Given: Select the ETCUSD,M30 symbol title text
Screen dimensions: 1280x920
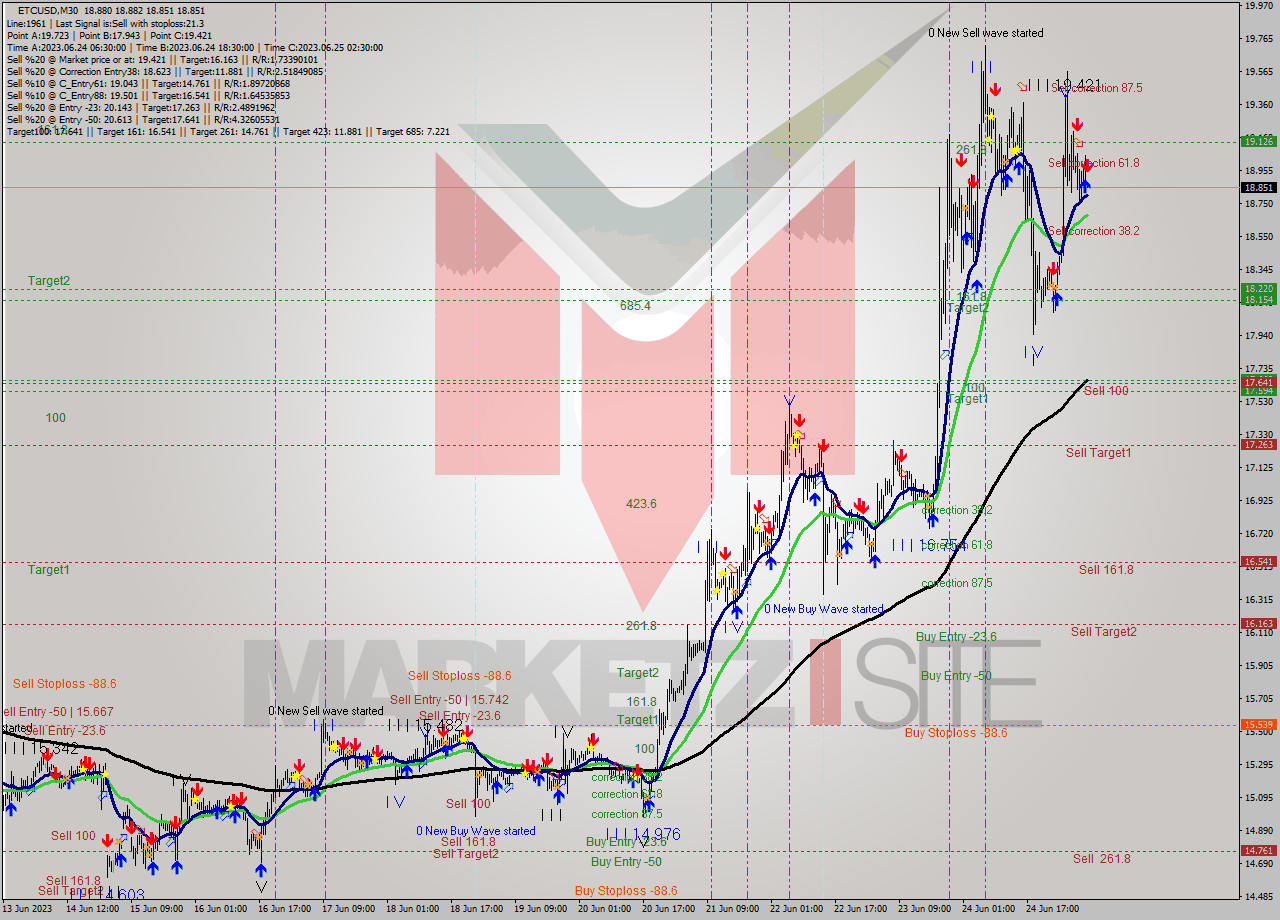Looking at the screenshot, I should [48, 10].
